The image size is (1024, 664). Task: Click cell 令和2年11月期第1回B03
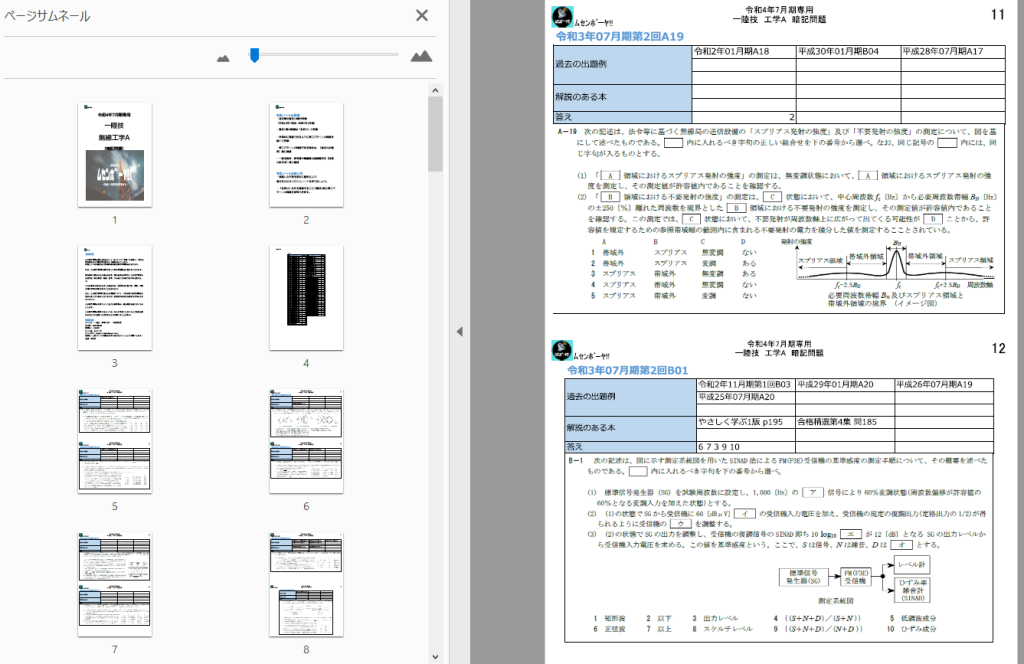coord(745,385)
